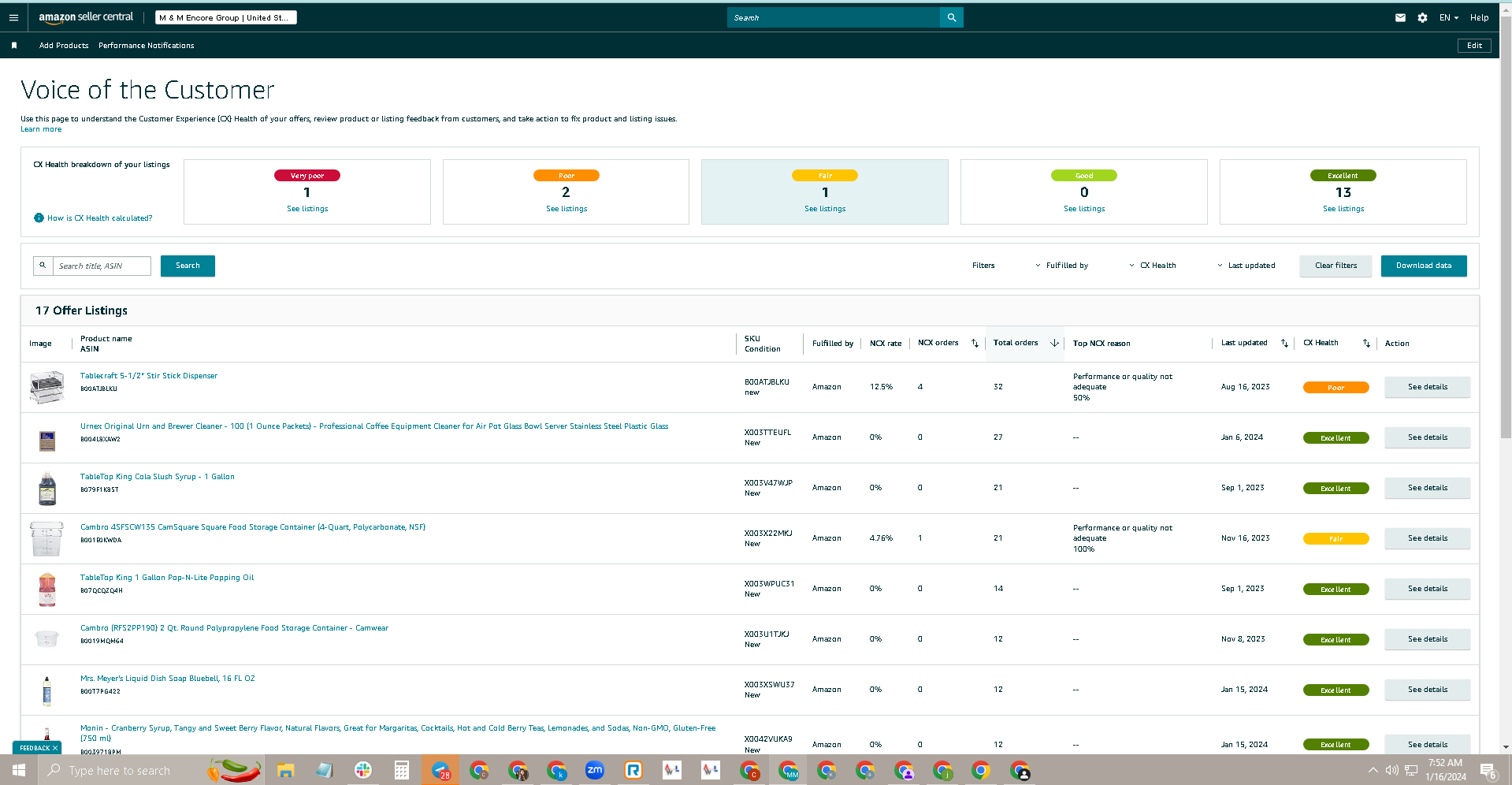
Task: Expand the Last updated filter dropdown
Action: (x=1246, y=266)
